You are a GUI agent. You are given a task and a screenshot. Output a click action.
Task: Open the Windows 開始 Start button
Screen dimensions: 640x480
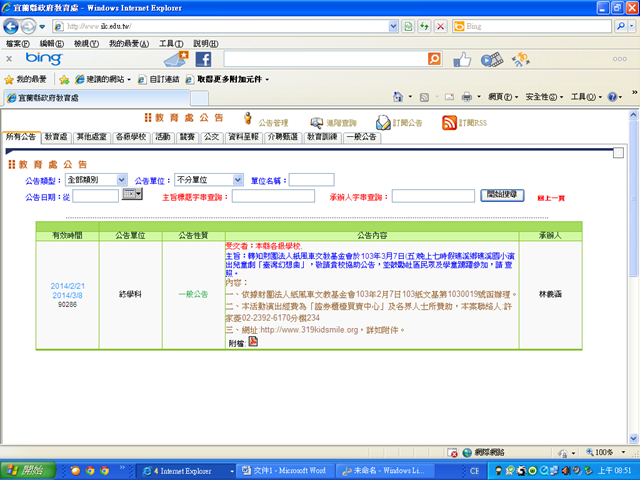pos(28,471)
